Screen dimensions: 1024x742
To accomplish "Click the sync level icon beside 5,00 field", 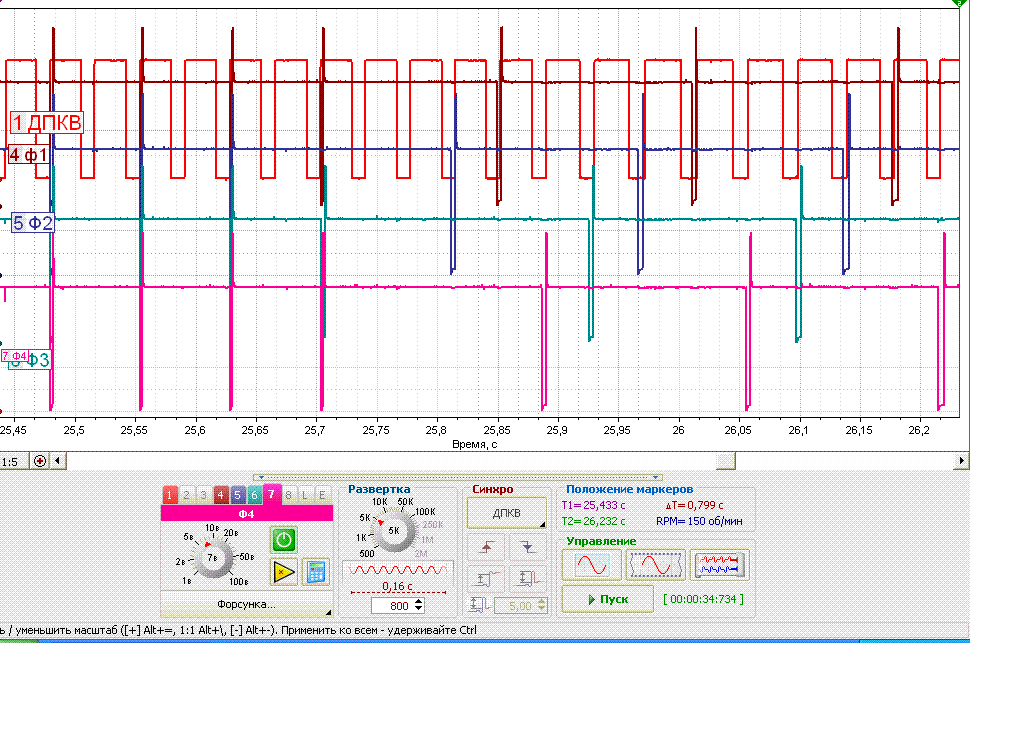I will 479,605.
